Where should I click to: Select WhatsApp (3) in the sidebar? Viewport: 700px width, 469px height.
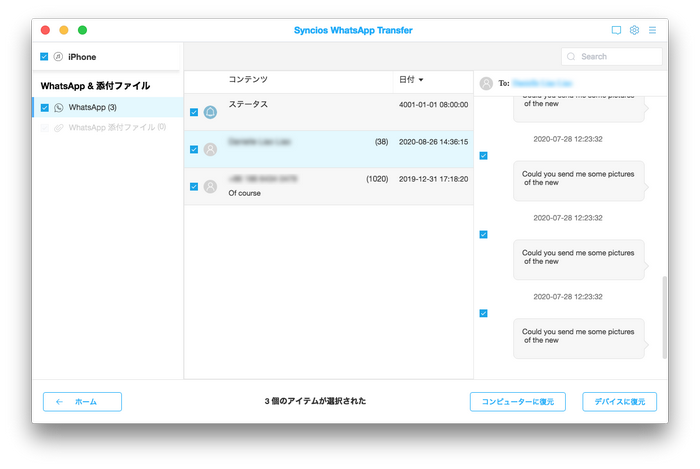coord(92,107)
